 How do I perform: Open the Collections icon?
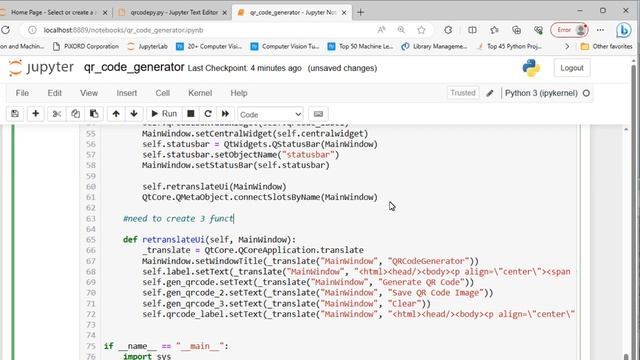pos(516,30)
